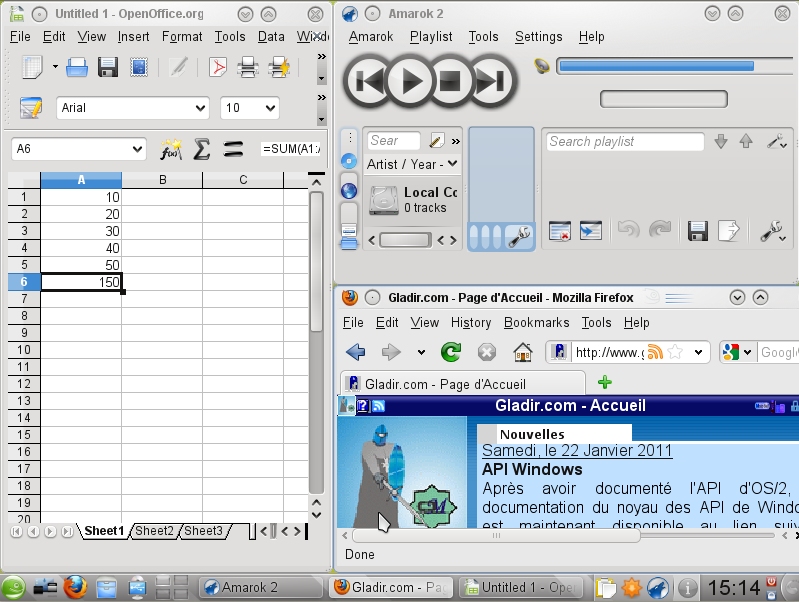Open the font name dropdown showing Arial

point(200,108)
